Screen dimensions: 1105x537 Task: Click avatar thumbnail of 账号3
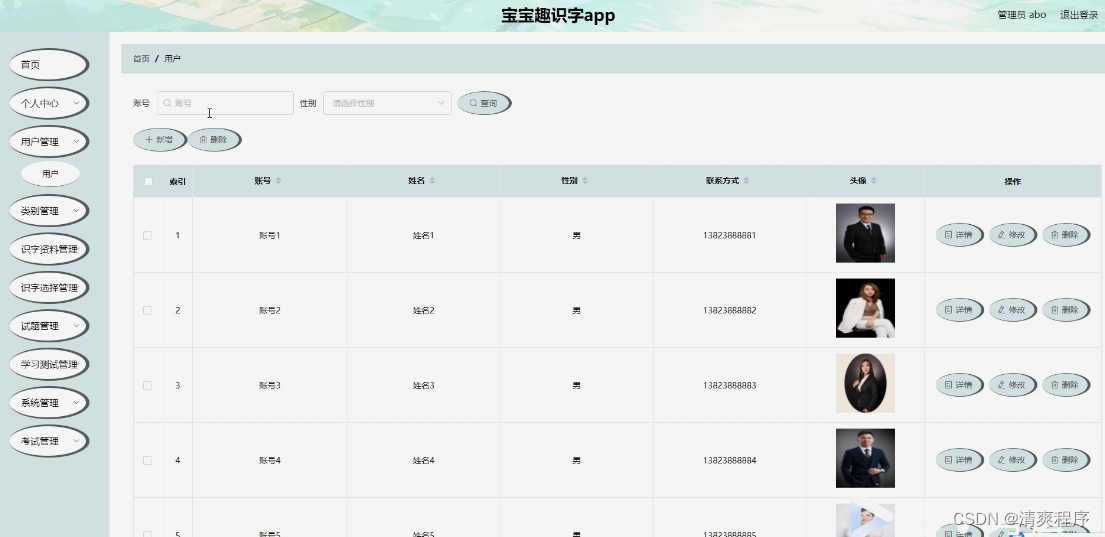(x=865, y=383)
